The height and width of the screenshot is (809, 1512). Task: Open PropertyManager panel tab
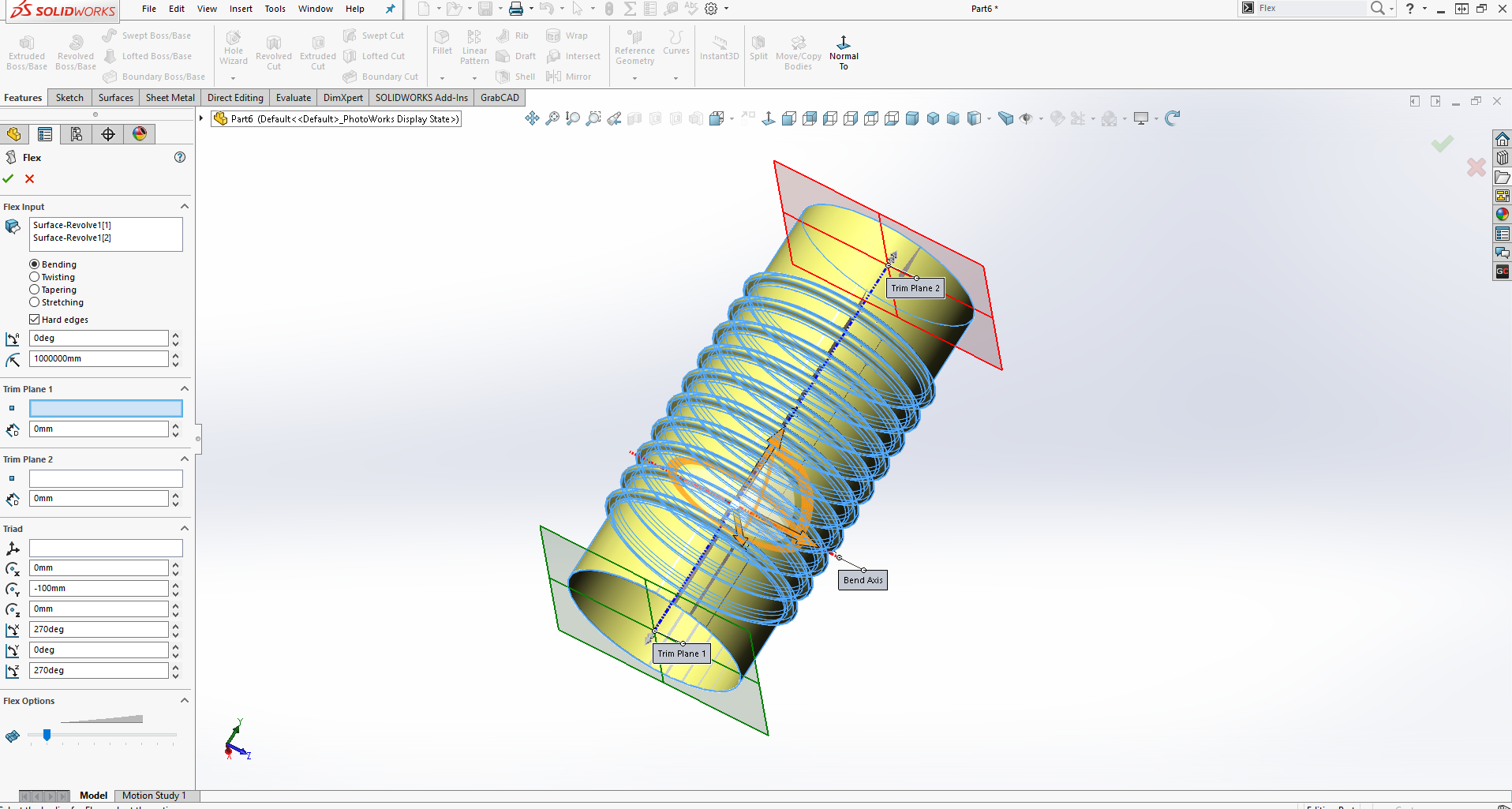(45, 134)
